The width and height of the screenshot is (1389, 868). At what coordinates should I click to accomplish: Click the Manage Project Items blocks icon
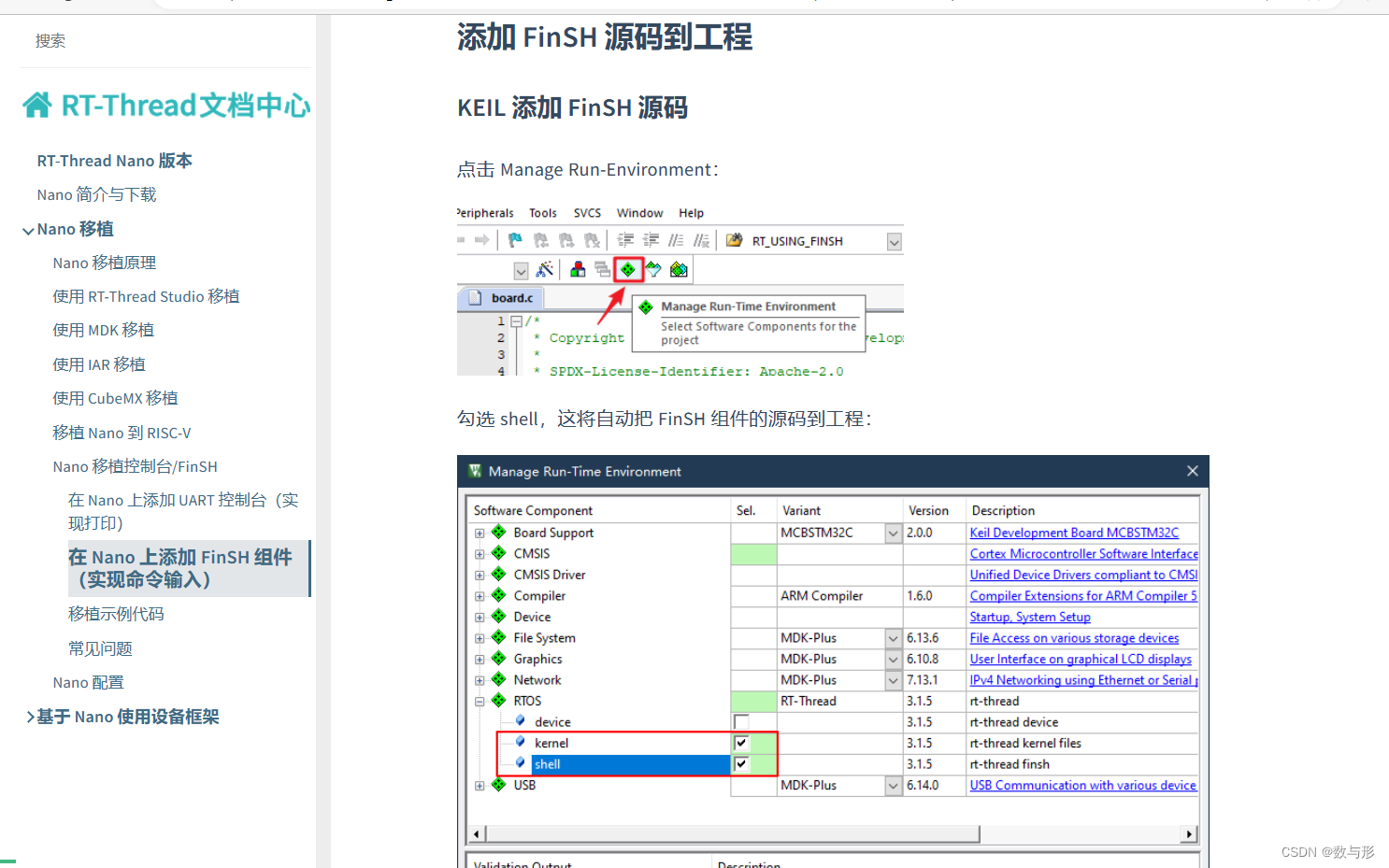(x=578, y=270)
